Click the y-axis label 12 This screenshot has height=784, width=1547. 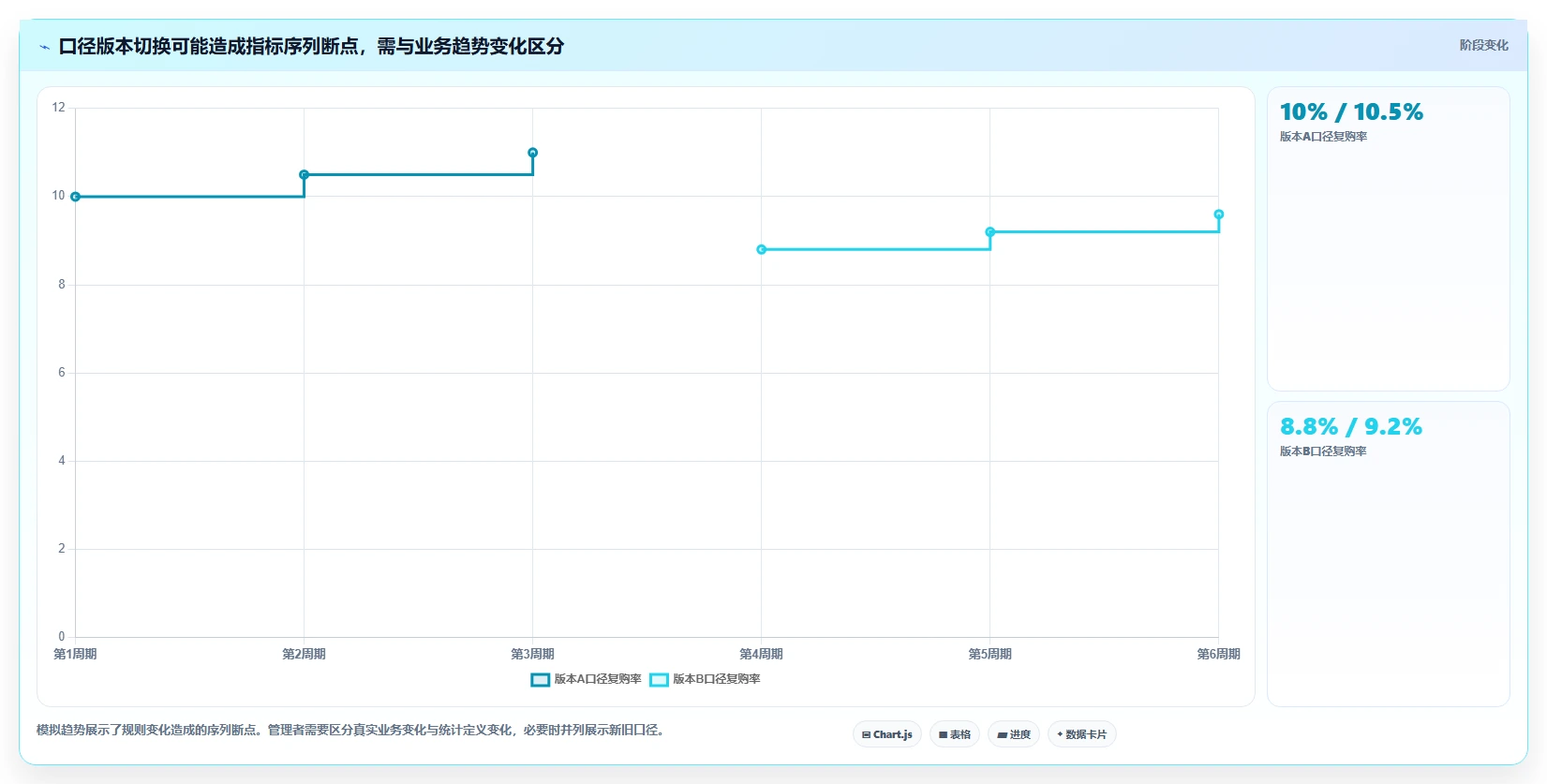59,108
